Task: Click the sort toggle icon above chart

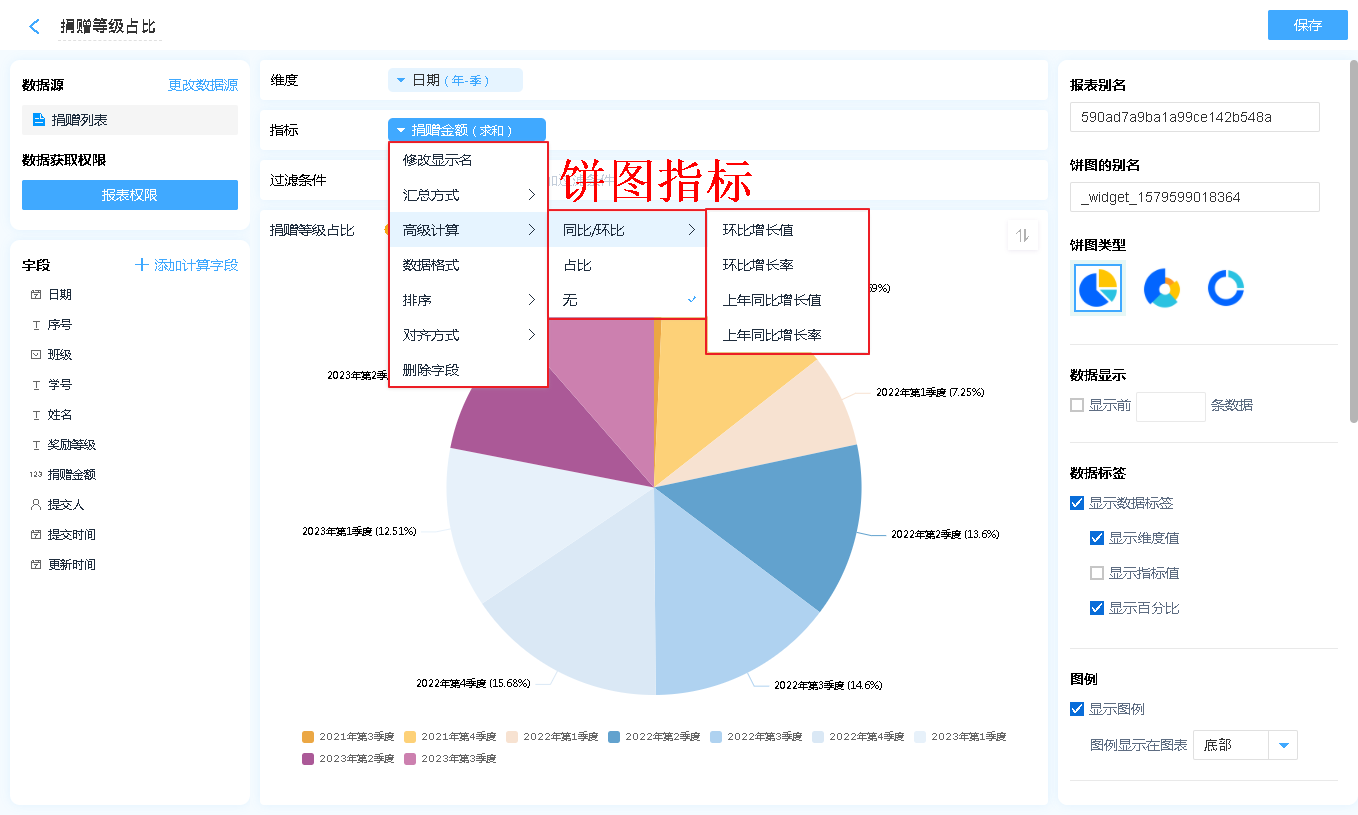Action: tap(1022, 235)
